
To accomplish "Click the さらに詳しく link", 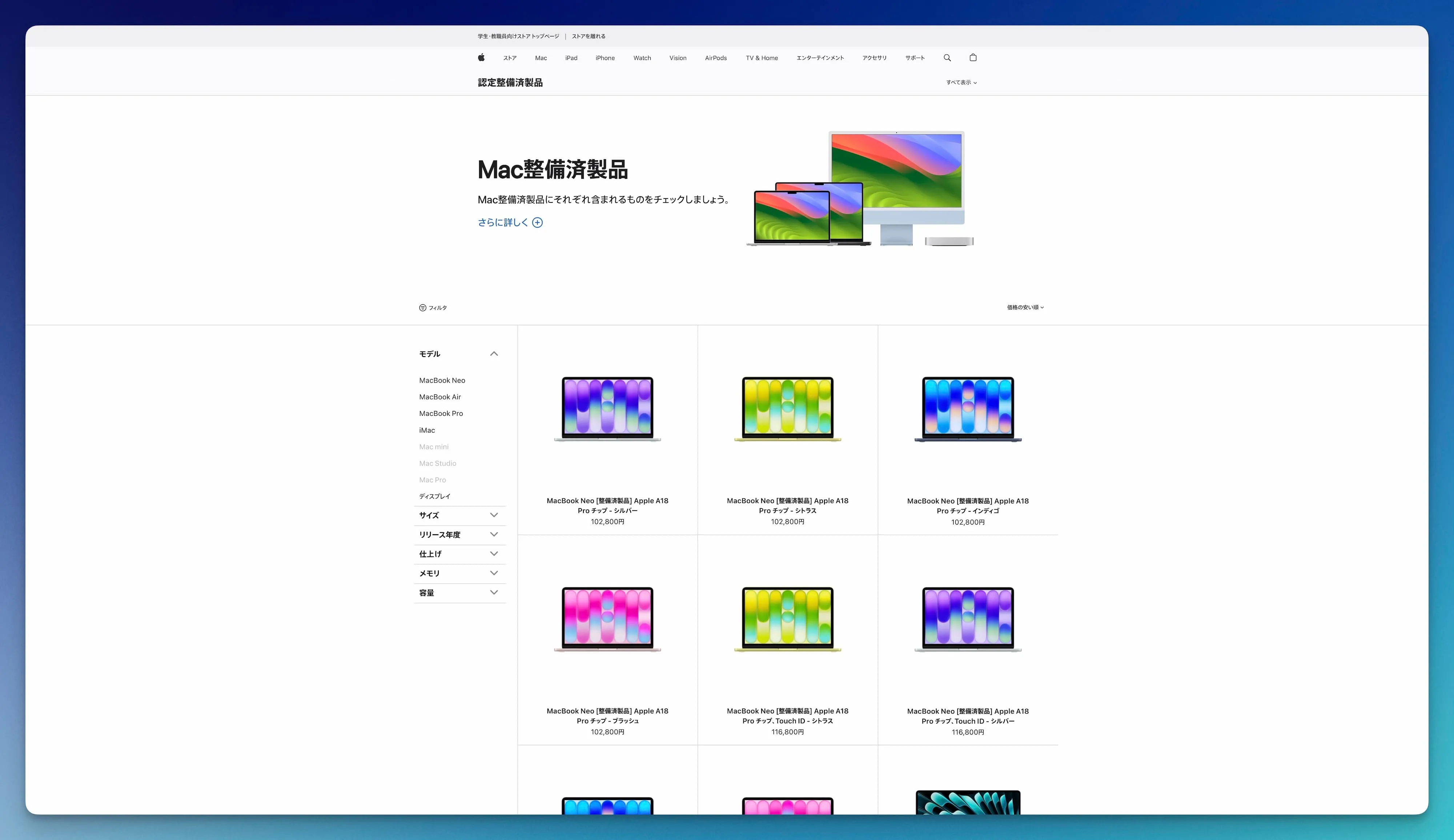I will [503, 223].
